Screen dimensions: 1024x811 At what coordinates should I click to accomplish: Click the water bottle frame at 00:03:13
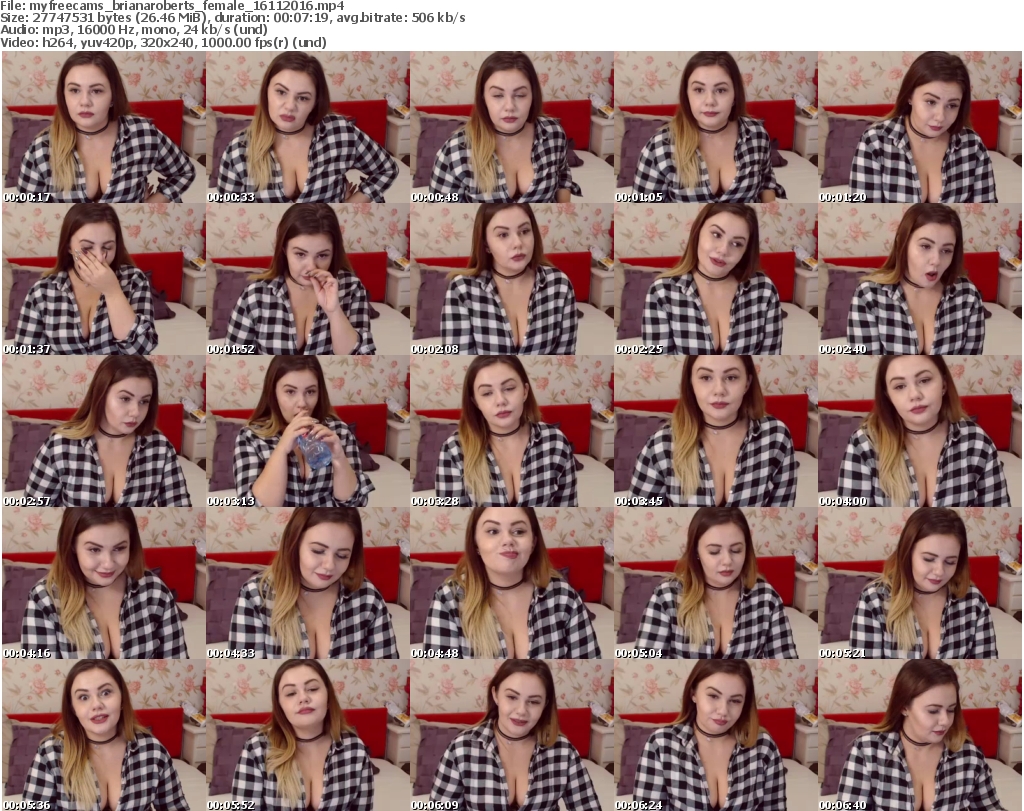click(307, 431)
